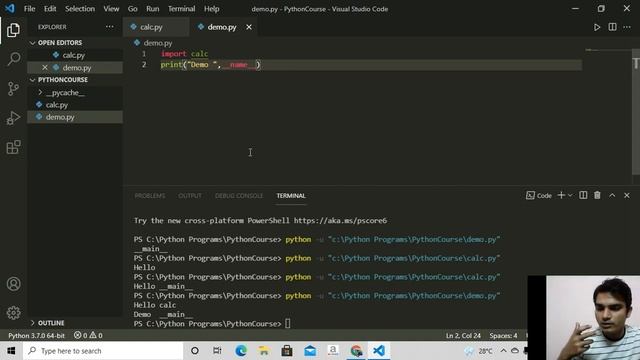Split the terminal panel
Image resolution: width=640 pixels, height=360 pixels.
[x=583, y=196]
